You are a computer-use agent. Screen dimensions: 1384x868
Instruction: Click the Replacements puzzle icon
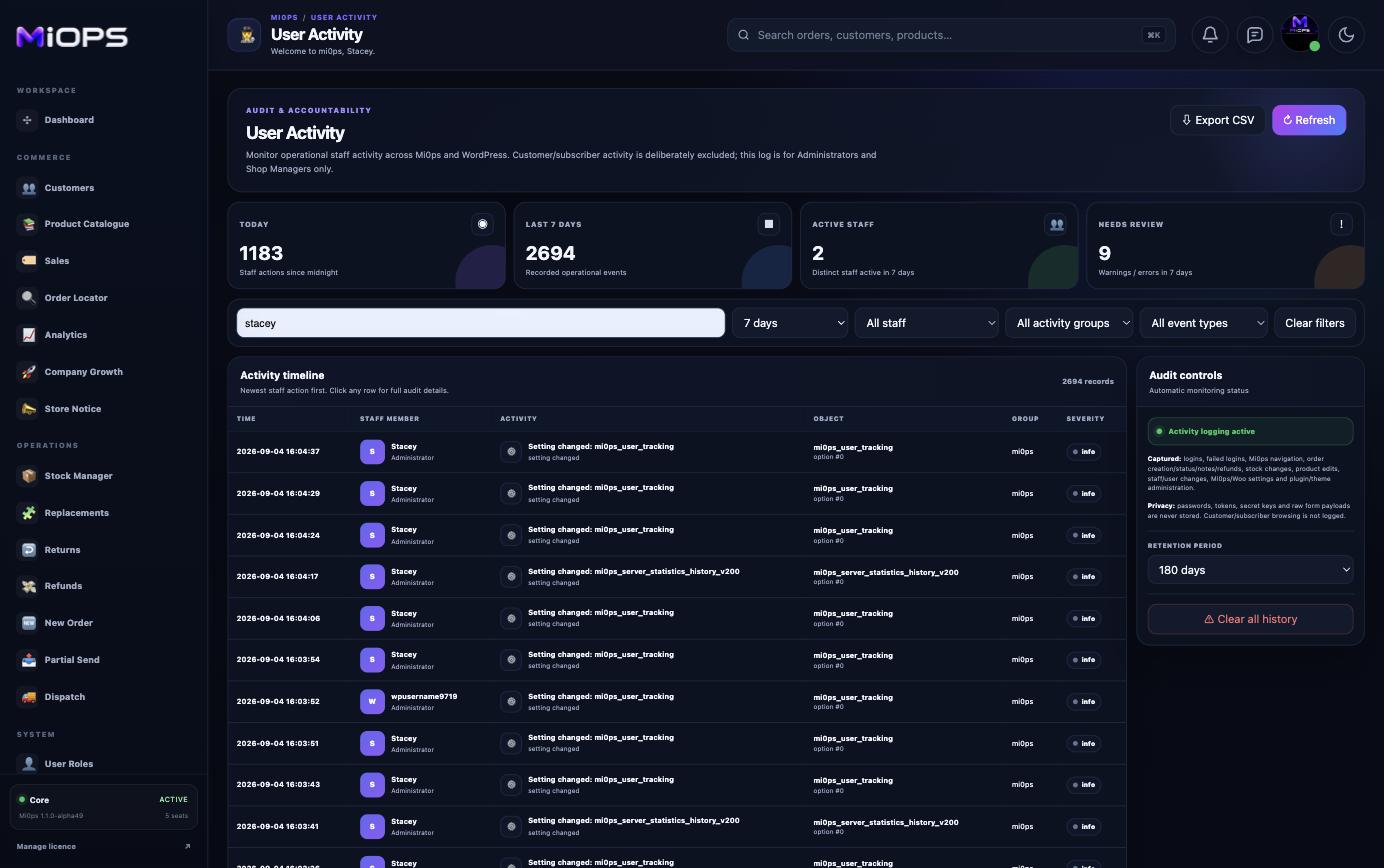coord(28,513)
